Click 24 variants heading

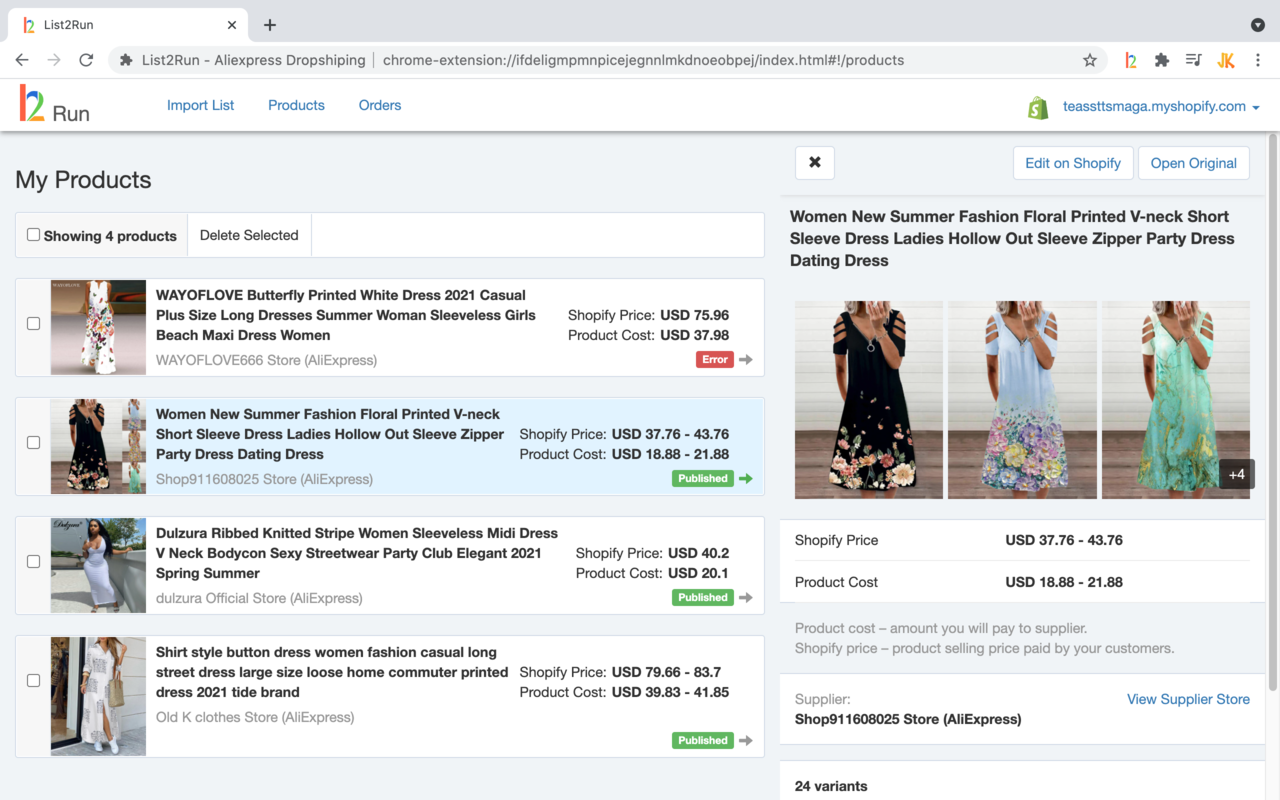point(831,786)
